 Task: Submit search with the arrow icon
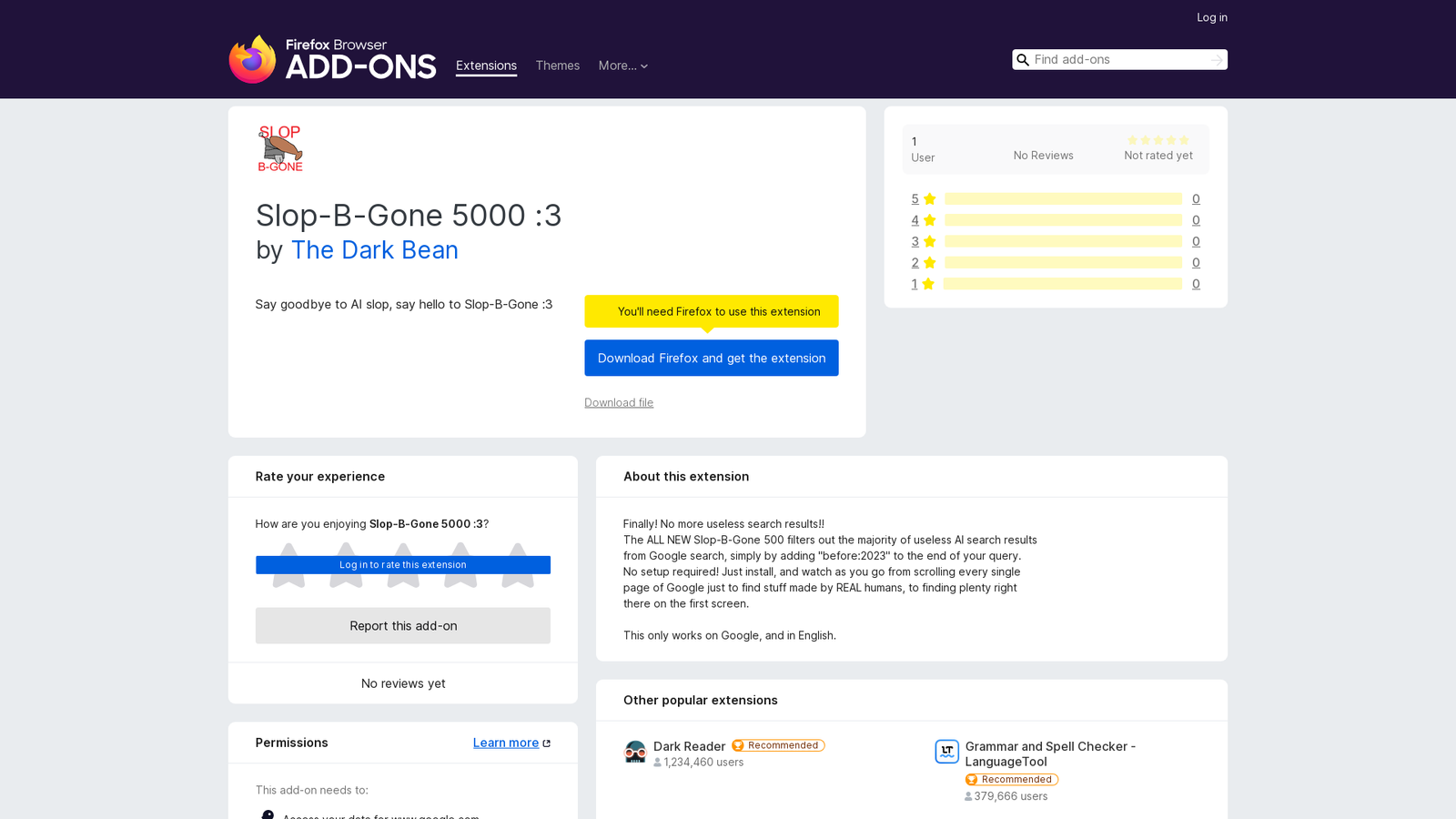point(1217,60)
